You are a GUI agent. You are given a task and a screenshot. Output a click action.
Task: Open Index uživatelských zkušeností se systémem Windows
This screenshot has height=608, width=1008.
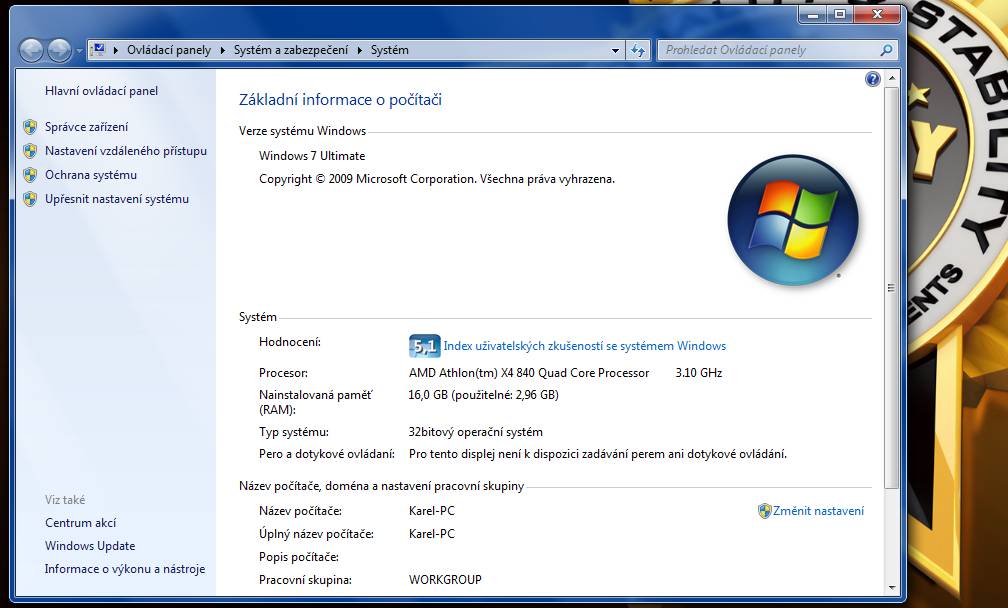[x=585, y=346]
